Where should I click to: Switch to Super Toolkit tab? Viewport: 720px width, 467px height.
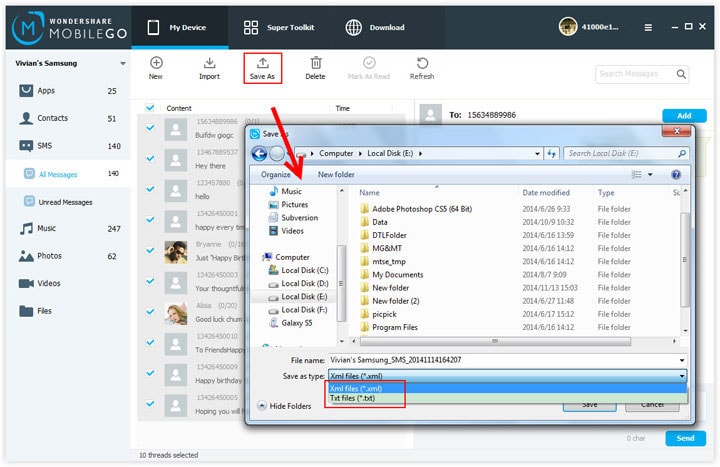click(x=279, y=28)
